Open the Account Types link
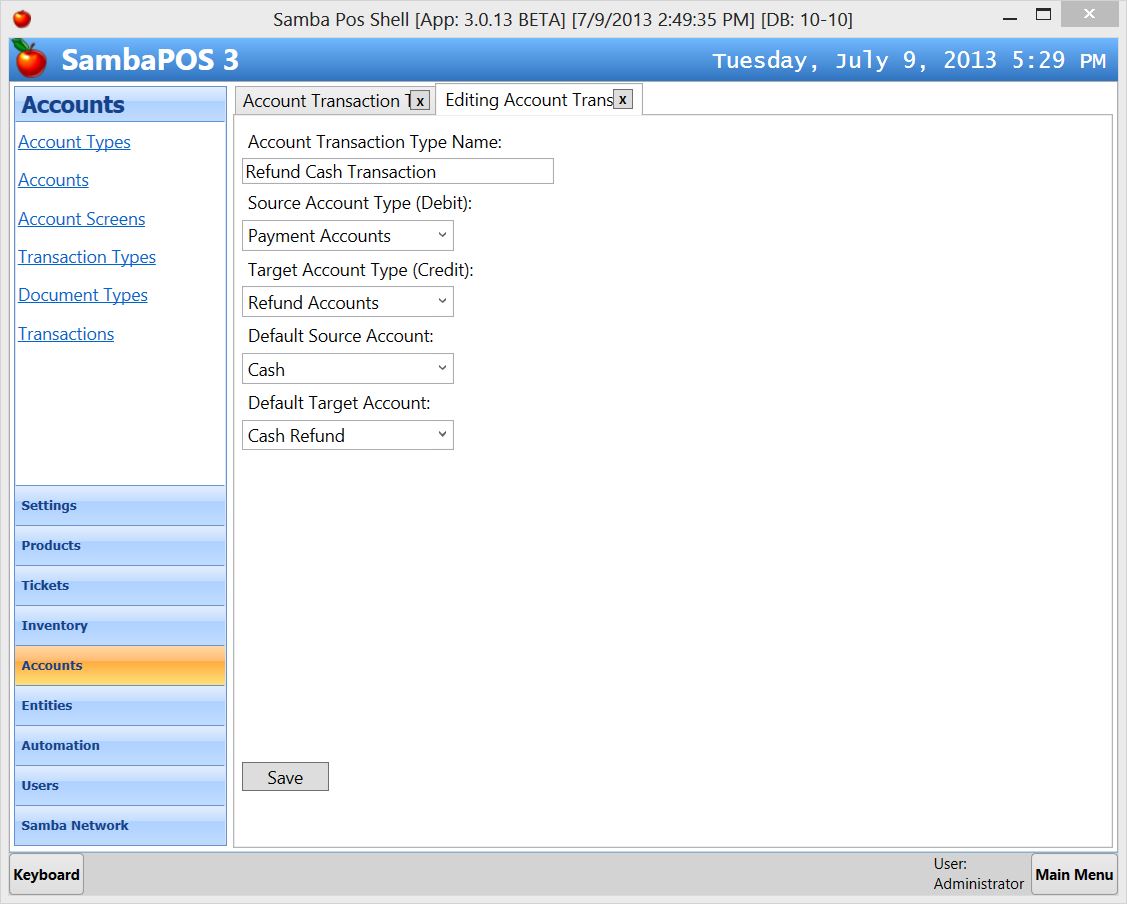 tap(74, 142)
